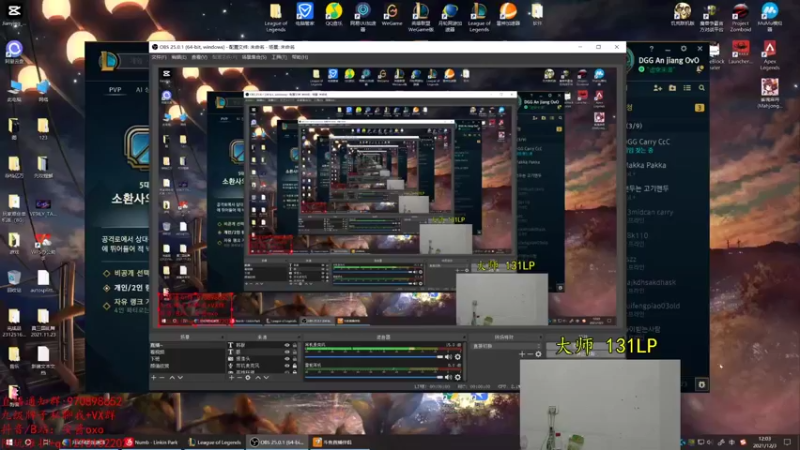
Task: Open last menu in OBS menu bar
Action: pos(299,57)
